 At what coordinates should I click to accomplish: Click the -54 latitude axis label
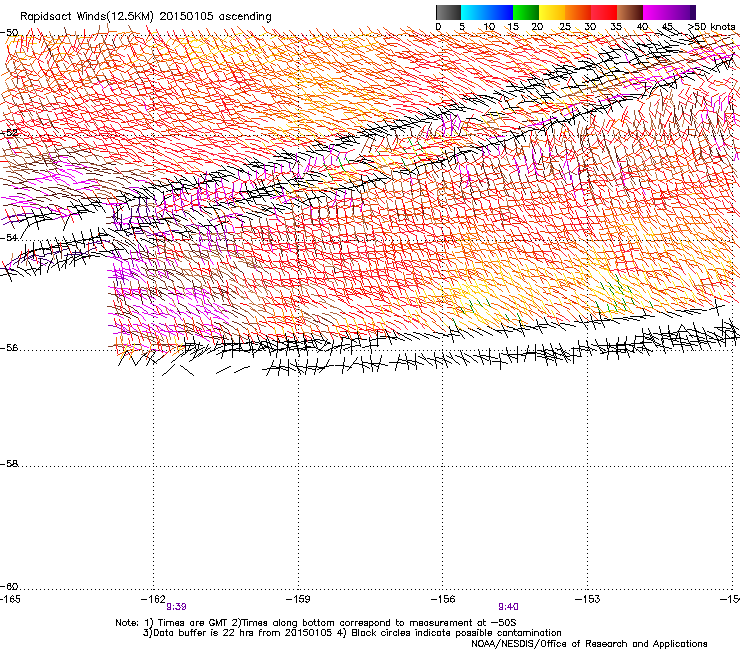point(9,237)
